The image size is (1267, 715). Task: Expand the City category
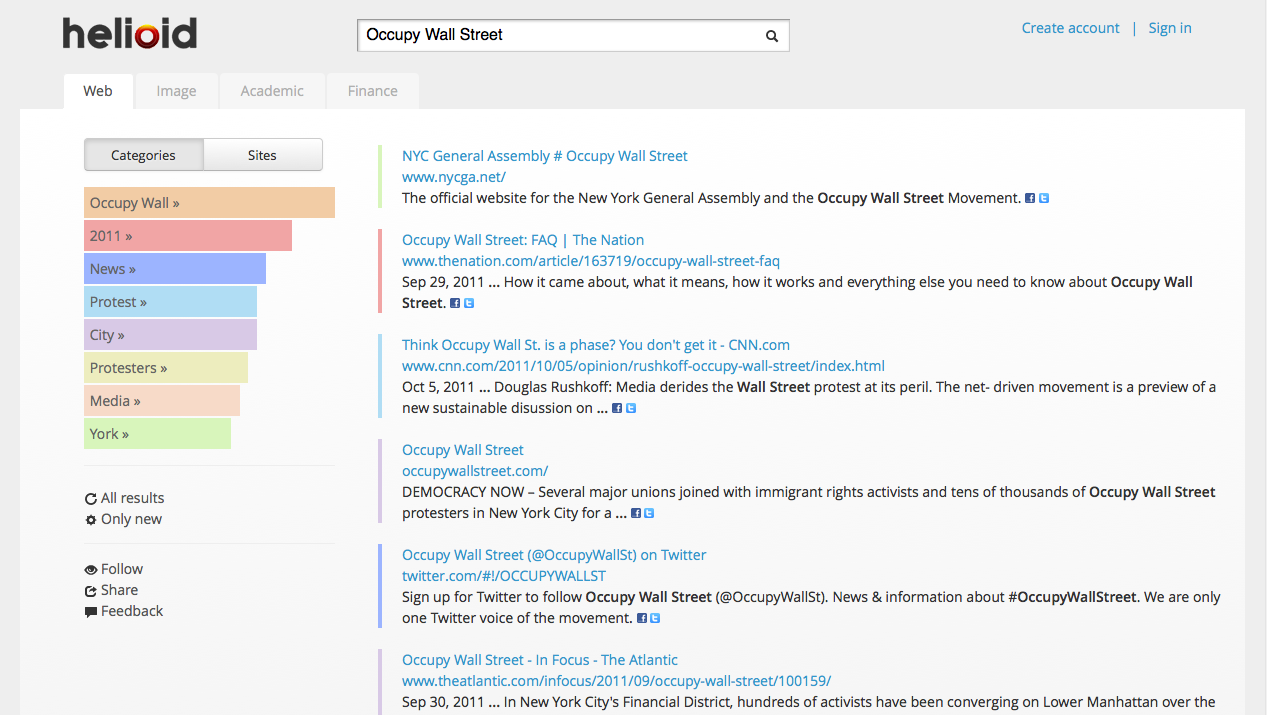tap(170, 335)
